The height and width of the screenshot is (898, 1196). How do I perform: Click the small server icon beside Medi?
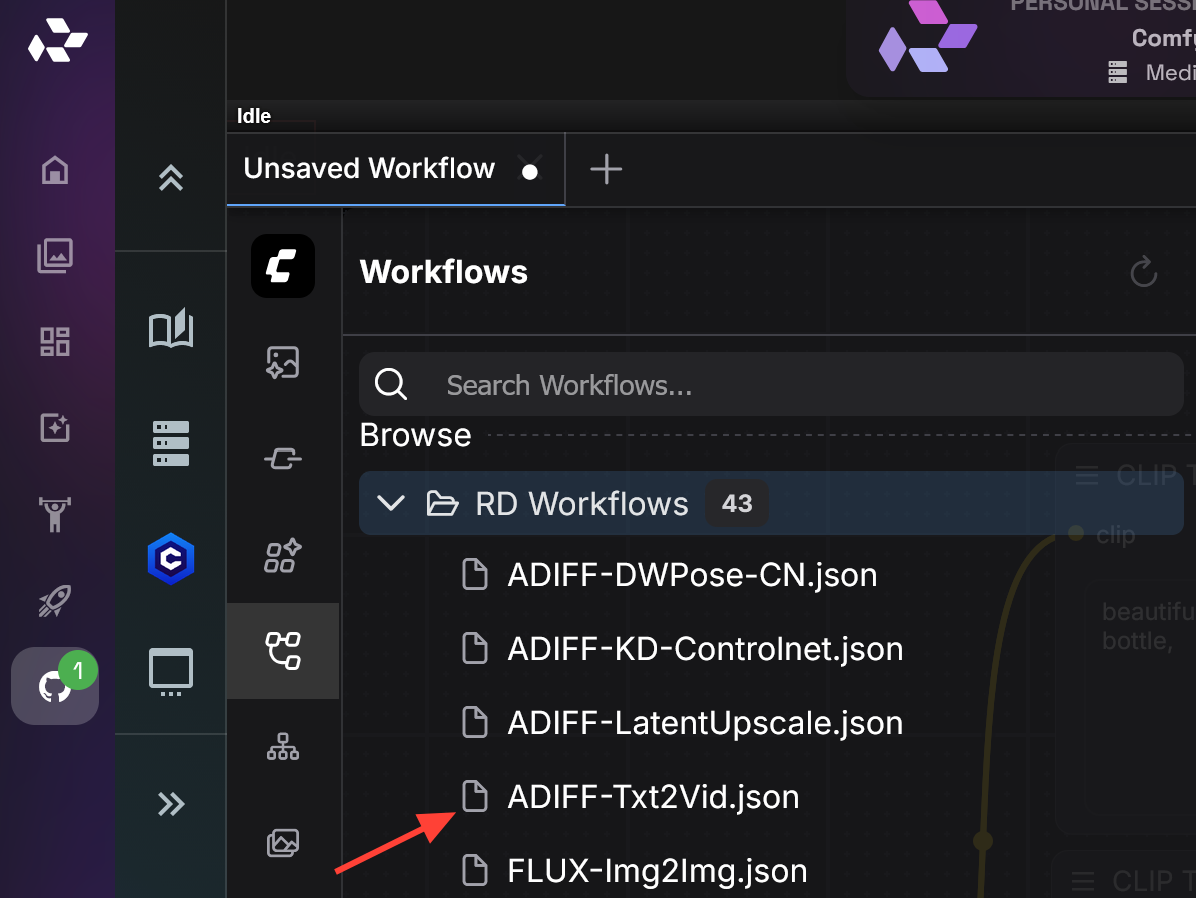[x=1117, y=72]
